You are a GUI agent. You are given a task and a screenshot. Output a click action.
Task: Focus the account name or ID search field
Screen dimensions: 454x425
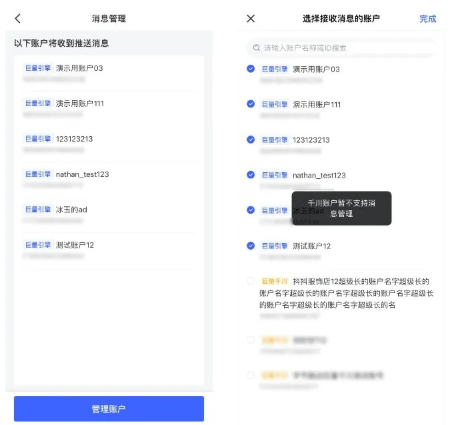342,48
